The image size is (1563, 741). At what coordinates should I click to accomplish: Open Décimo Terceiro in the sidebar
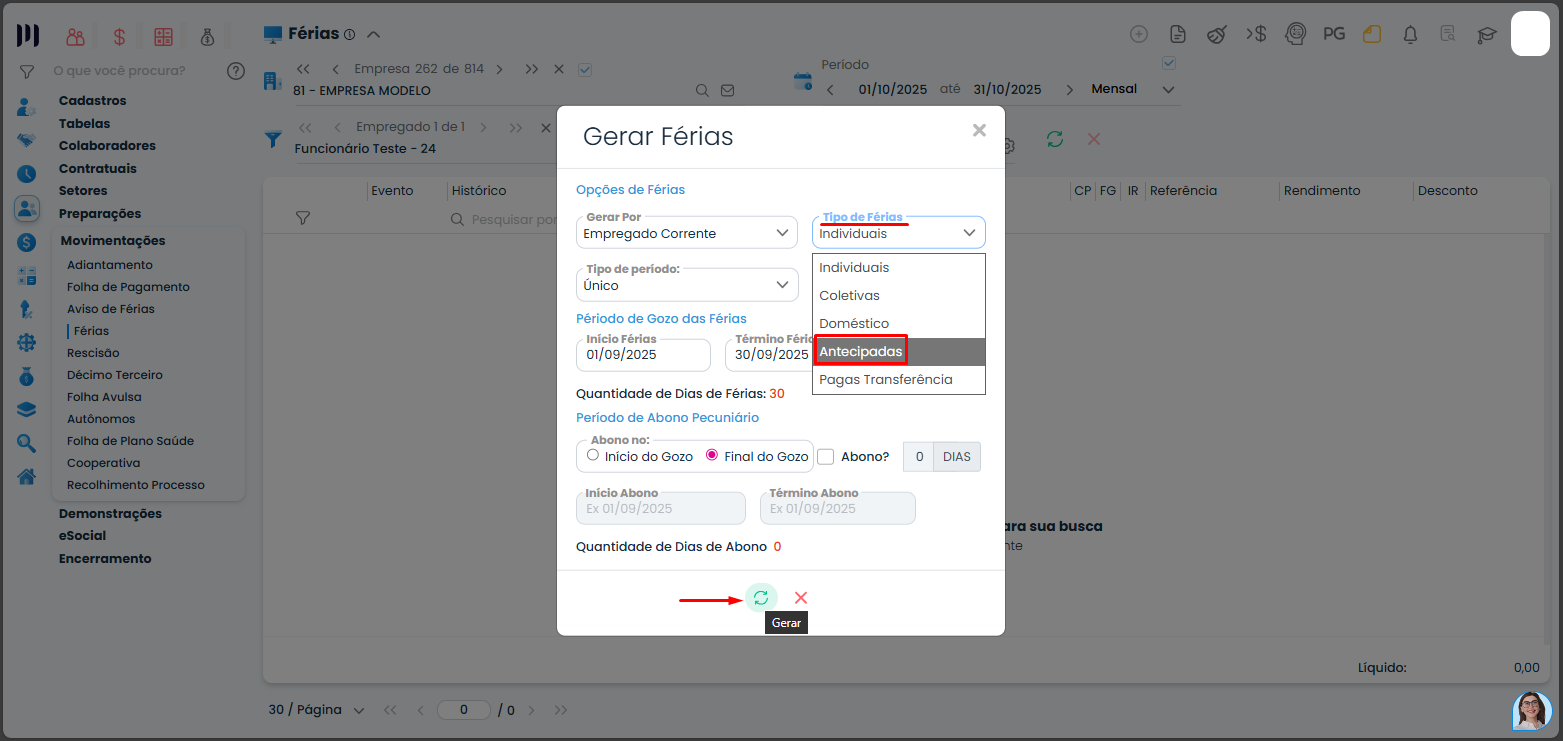pos(115,375)
